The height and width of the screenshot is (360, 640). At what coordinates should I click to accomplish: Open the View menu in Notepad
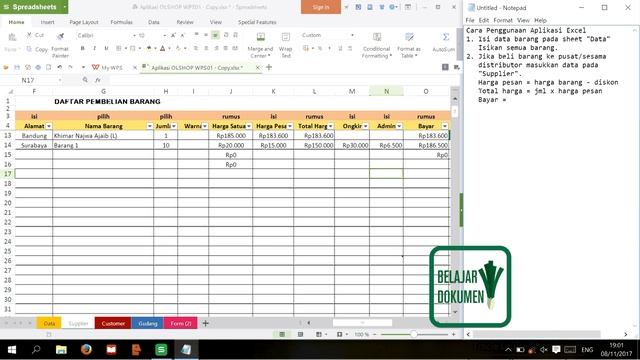(x=523, y=20)
